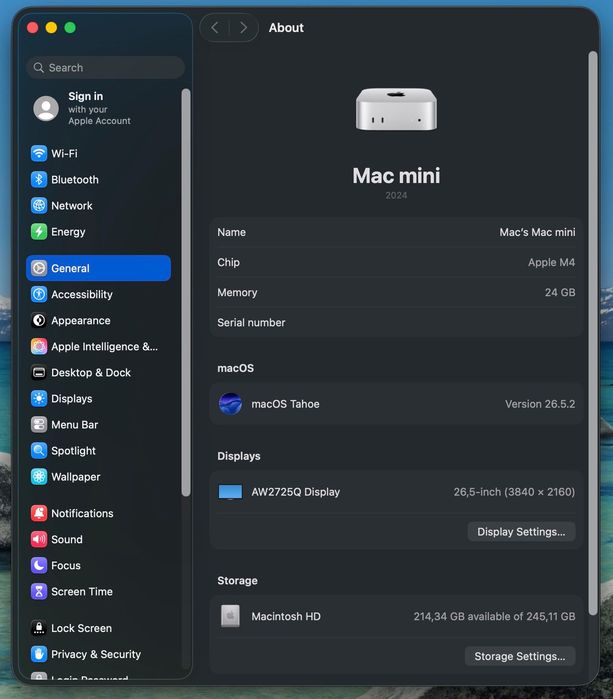
Task: Click the Macintosh HD drive icon
Action: tap(230, 616)
